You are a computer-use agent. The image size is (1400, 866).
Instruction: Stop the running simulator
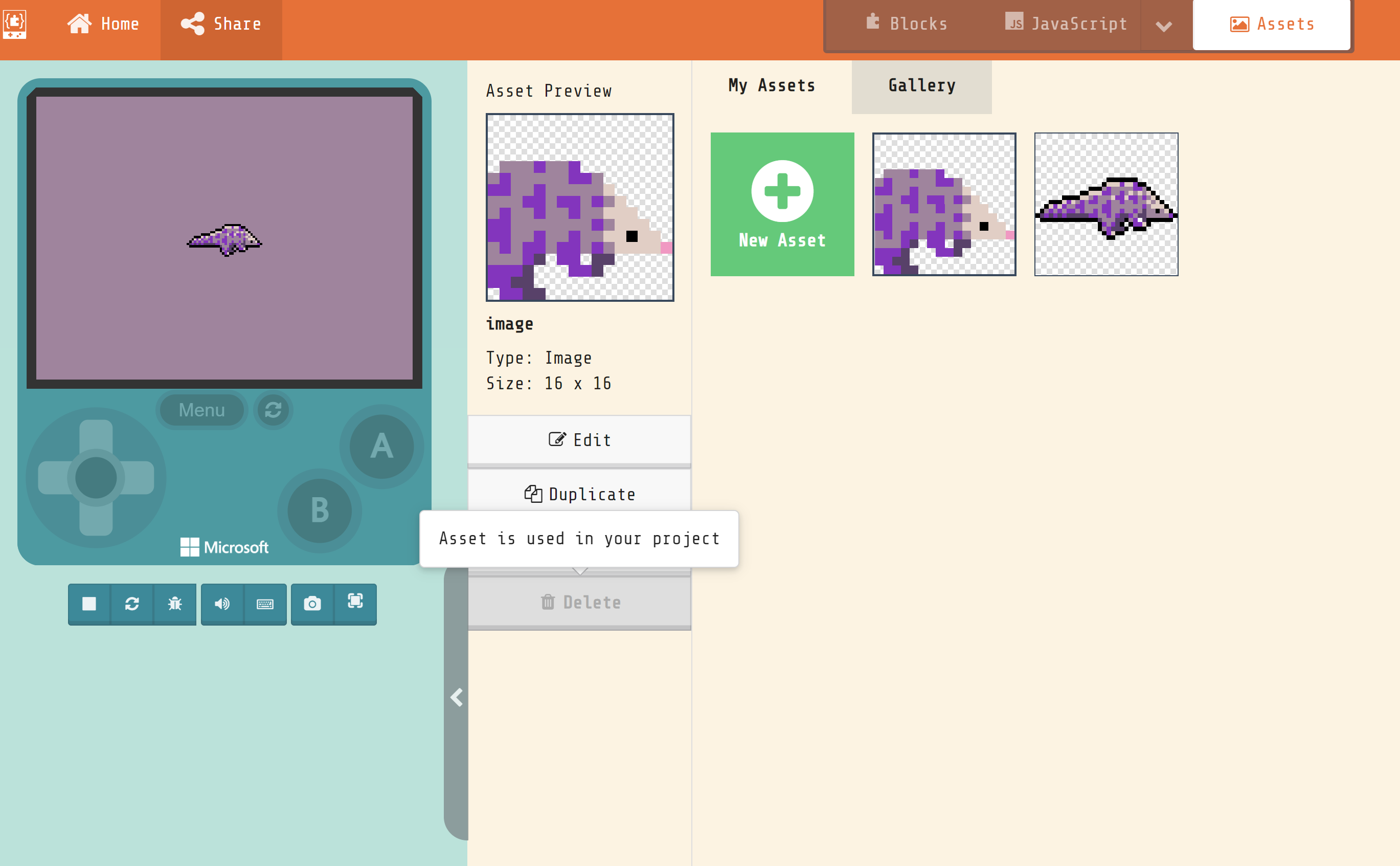(x=89, y=604)
